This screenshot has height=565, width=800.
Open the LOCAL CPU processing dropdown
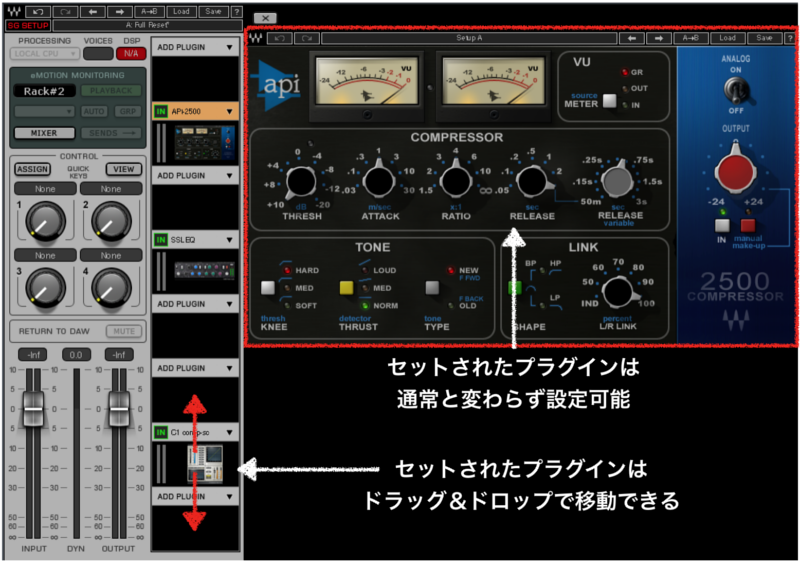[x=44, y=54]
